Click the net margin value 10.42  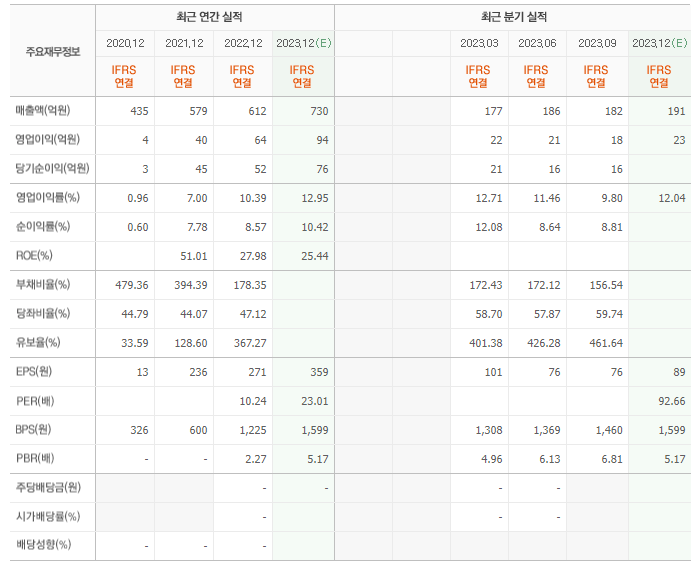pos(315,227)
